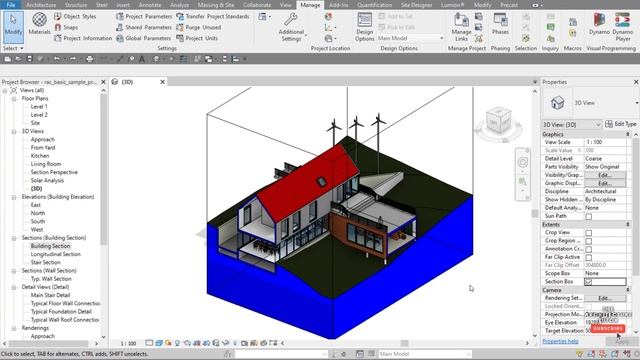The height and width of the screenshot is (360, 640).
Task: Open Phases dialog
Action: click(x=500, y=24)
